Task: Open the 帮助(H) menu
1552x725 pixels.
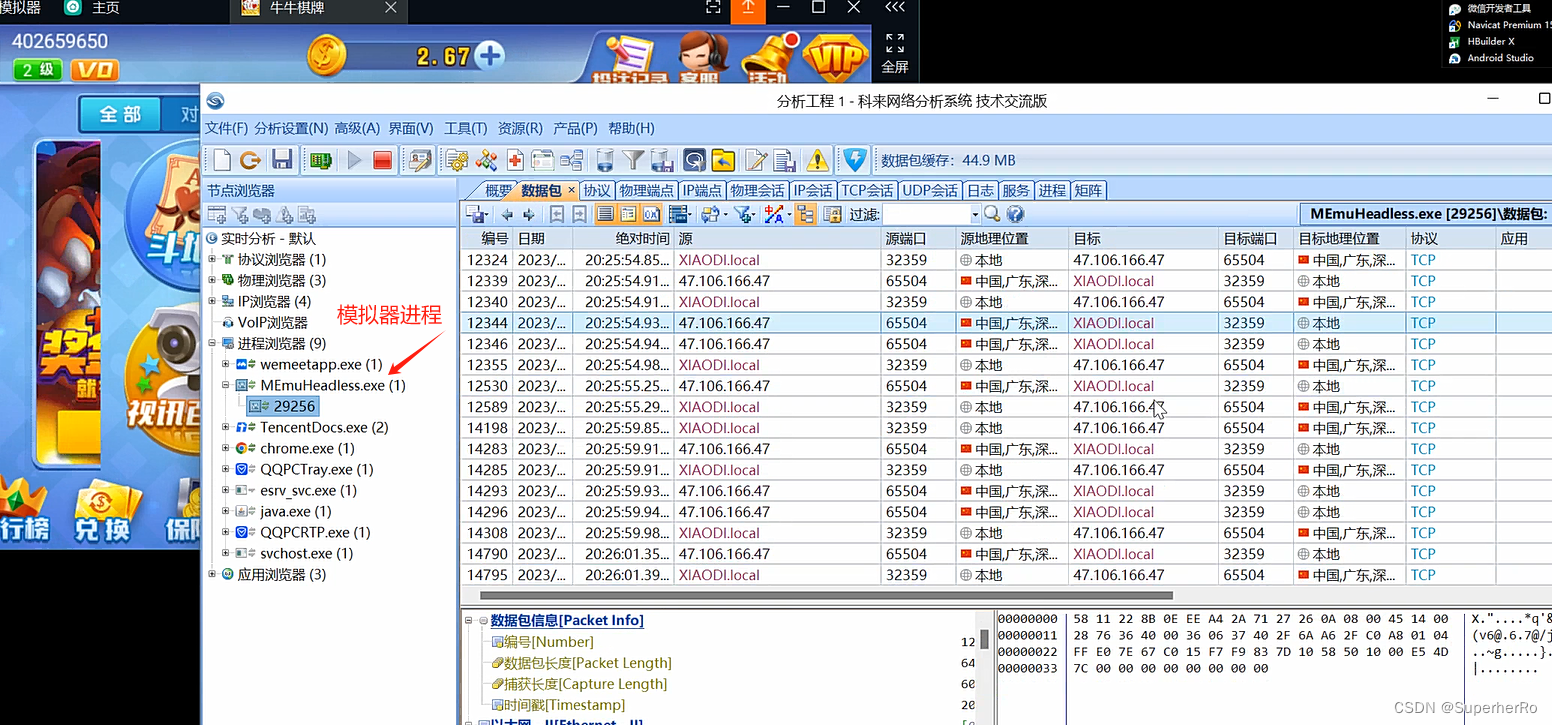Action: (x=631, y=128)
